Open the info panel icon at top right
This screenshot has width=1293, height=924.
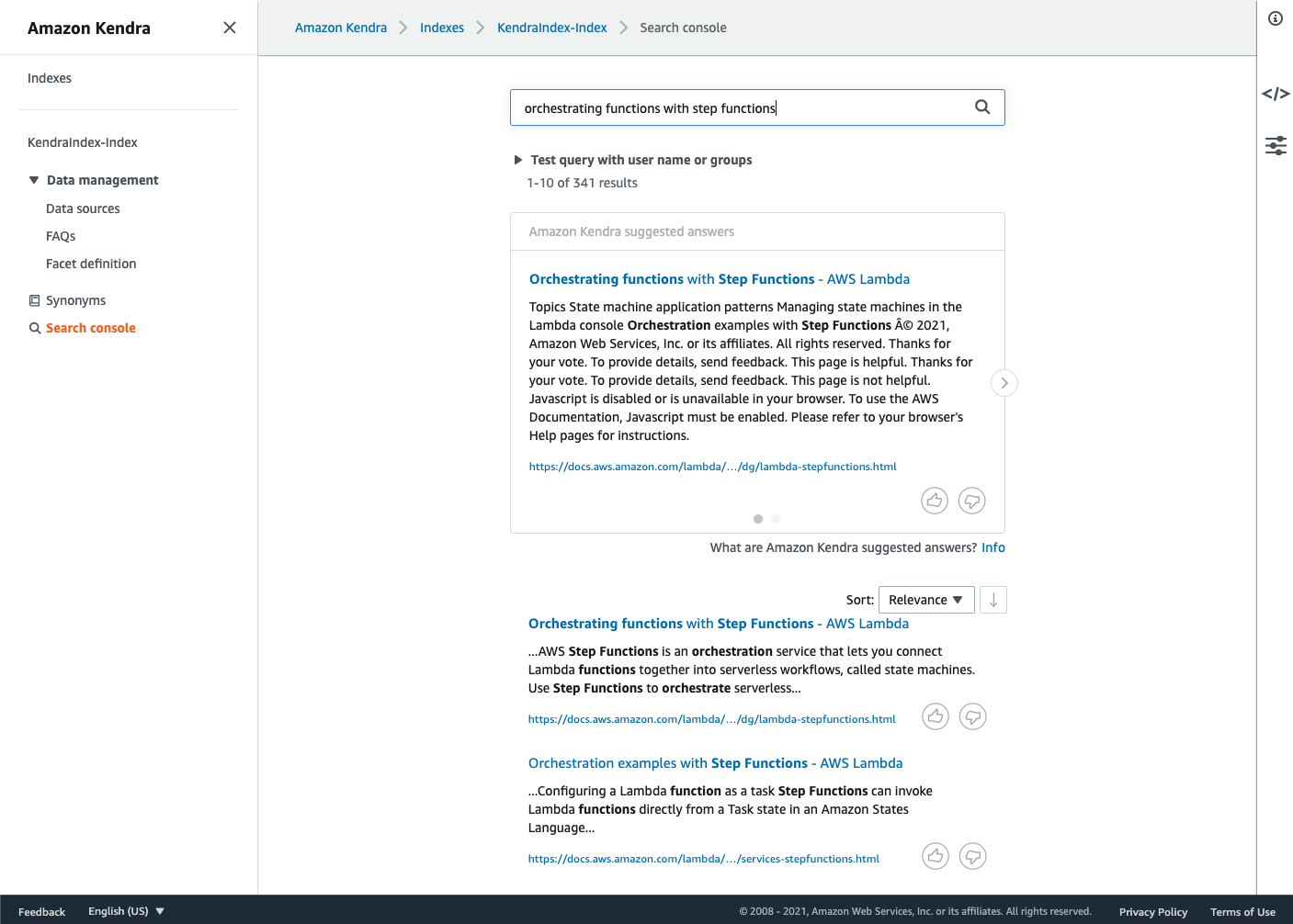1276,18
